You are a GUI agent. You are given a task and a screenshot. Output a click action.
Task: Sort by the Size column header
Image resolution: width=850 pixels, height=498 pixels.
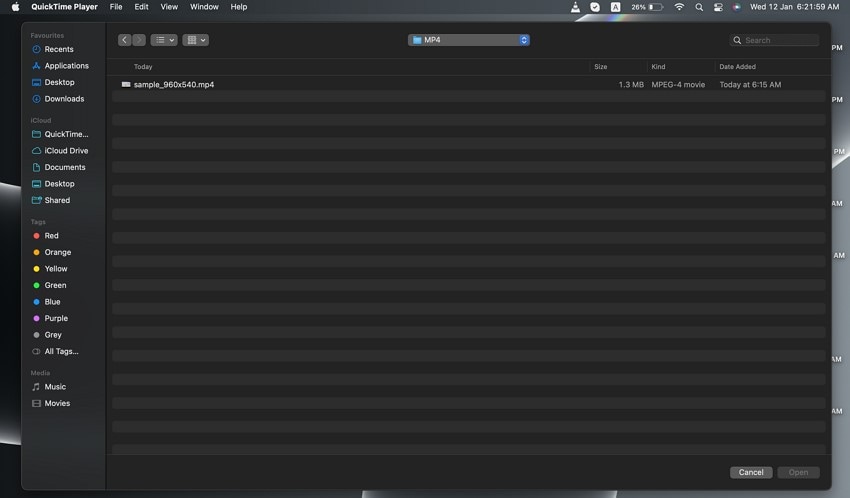(600, 67)
